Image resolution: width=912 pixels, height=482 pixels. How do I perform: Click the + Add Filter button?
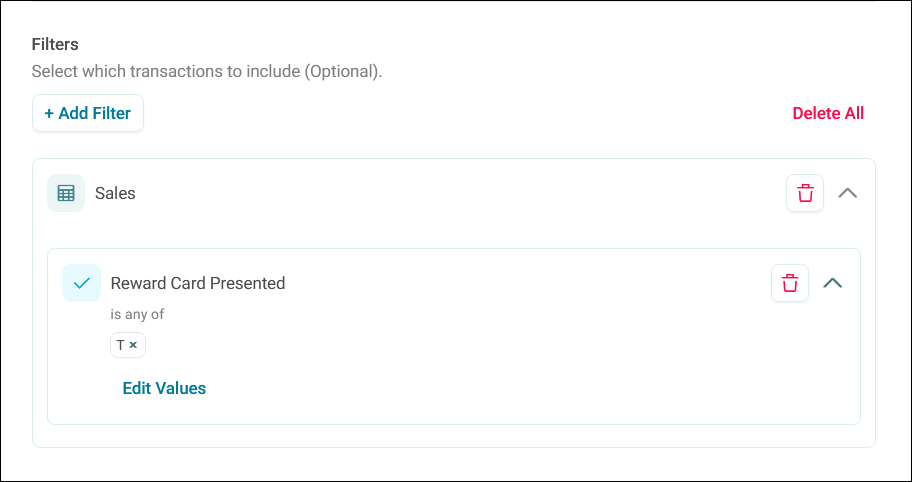[x=88, y=113]
